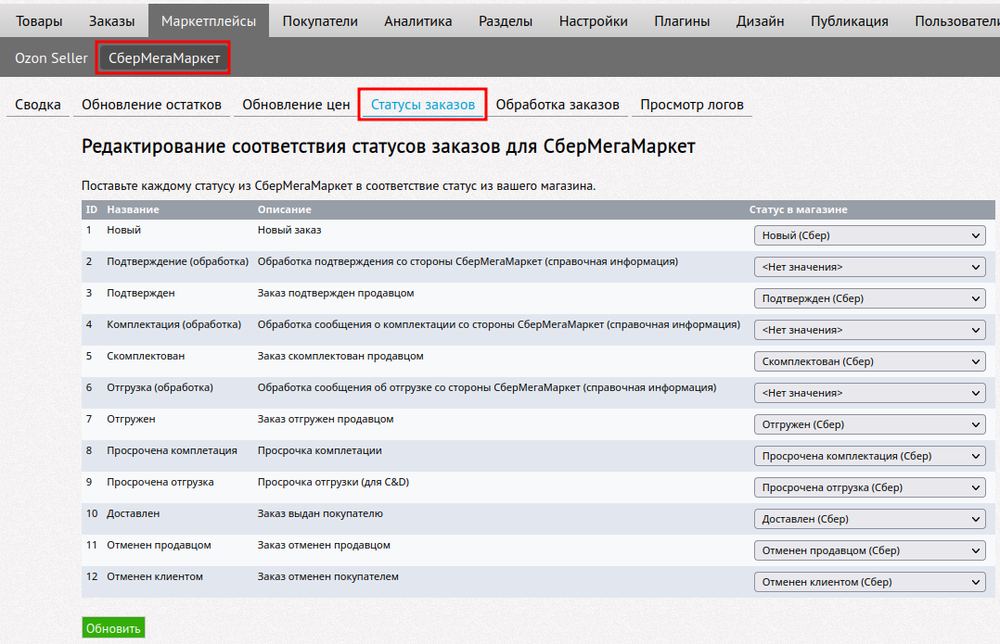1000x644 pixels.
Task: Open the Разделы menu
Action: click(506, 21)
